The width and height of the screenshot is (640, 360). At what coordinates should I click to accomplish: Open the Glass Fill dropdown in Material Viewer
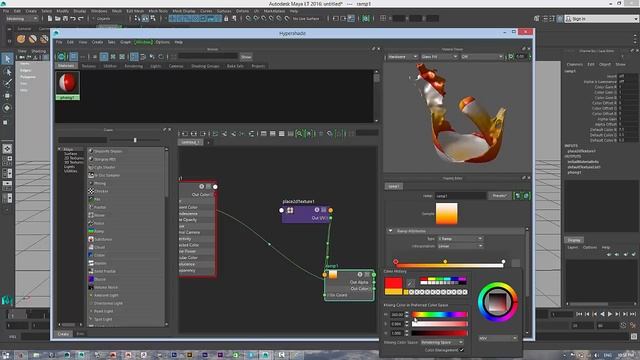tap(439, 57)
